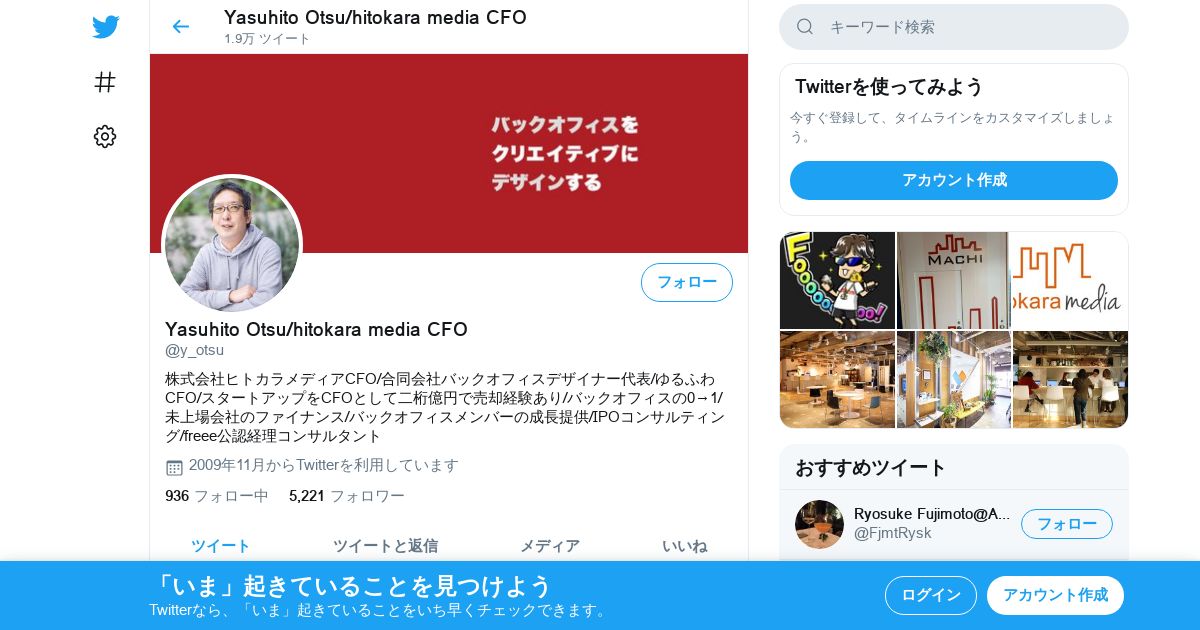
Task: Click the magnifier icon in search bar
Action: click(x=805, y=27)
